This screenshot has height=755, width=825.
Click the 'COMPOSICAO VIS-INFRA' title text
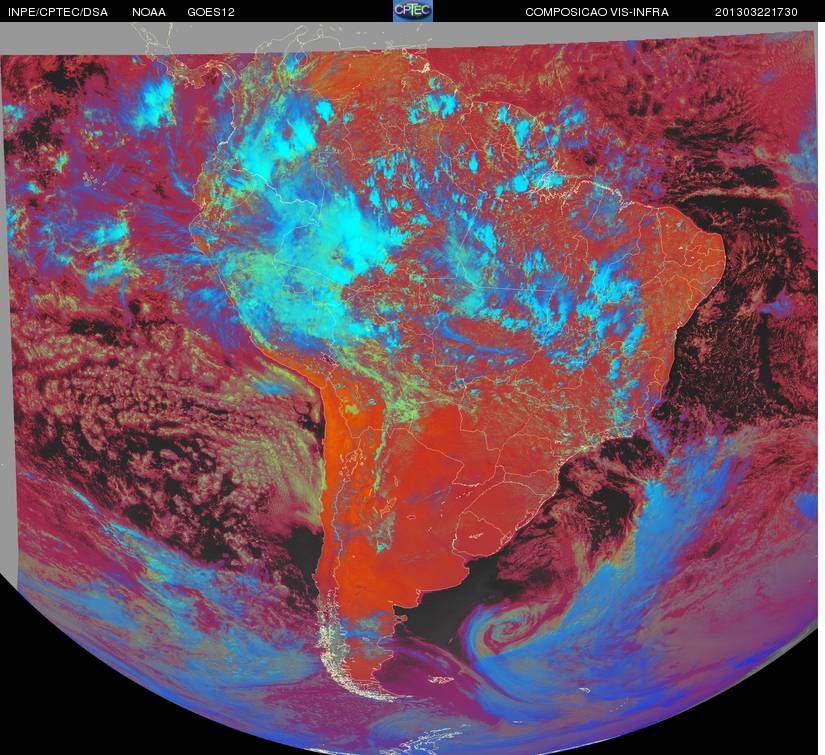[x=597, y=12]
